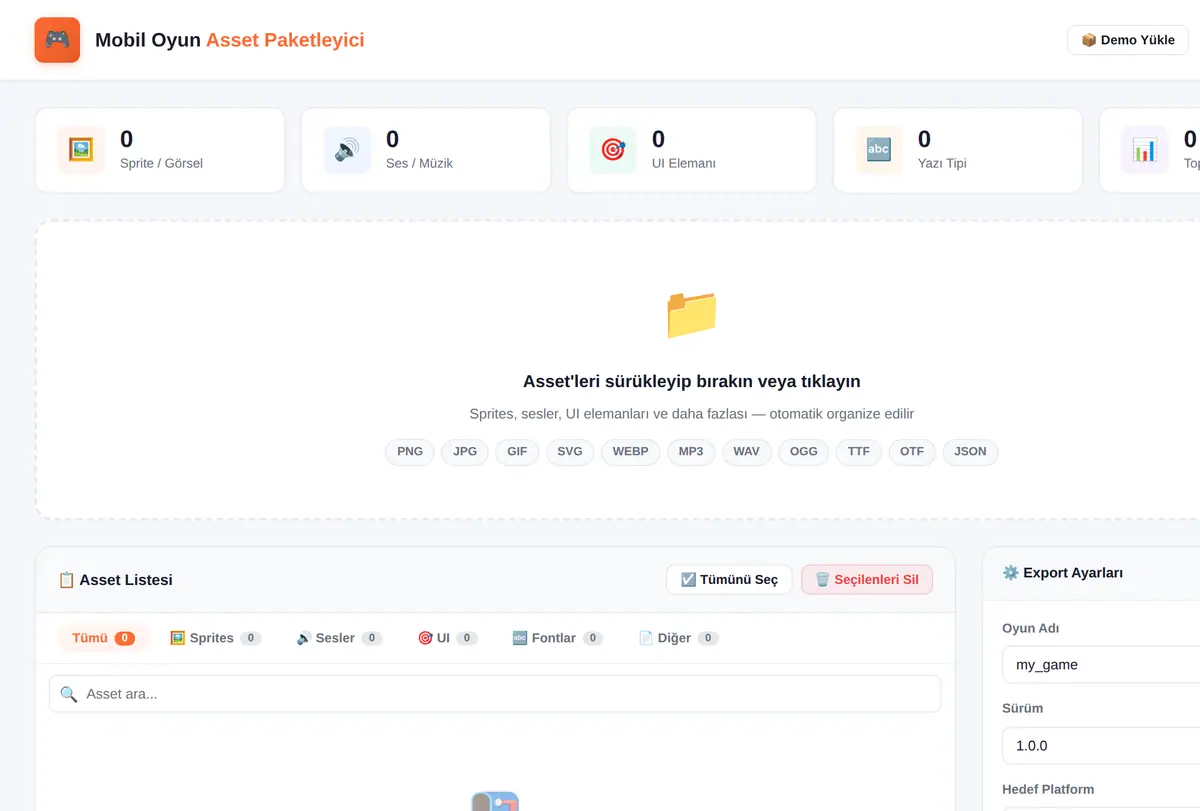Click the drop zone heading to upload assets
1200x811 pixels.
tap(692, 381)
